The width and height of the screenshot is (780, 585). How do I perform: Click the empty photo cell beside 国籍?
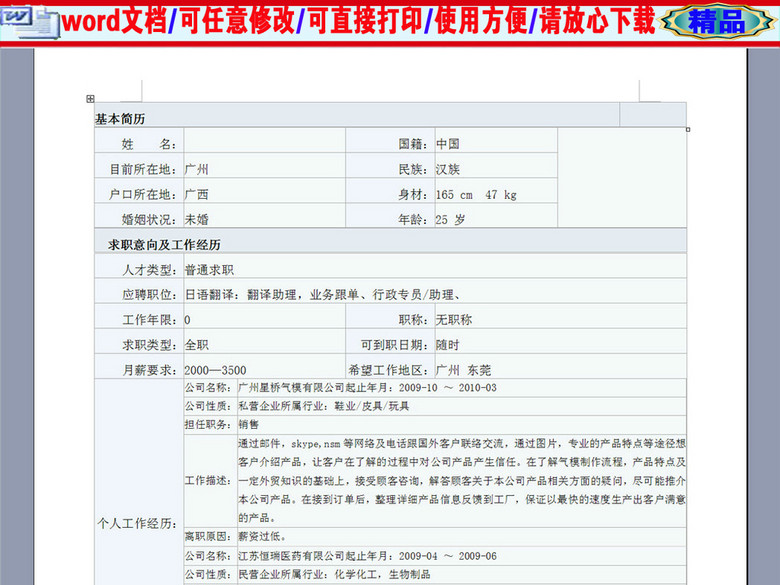tap(622, 178)
